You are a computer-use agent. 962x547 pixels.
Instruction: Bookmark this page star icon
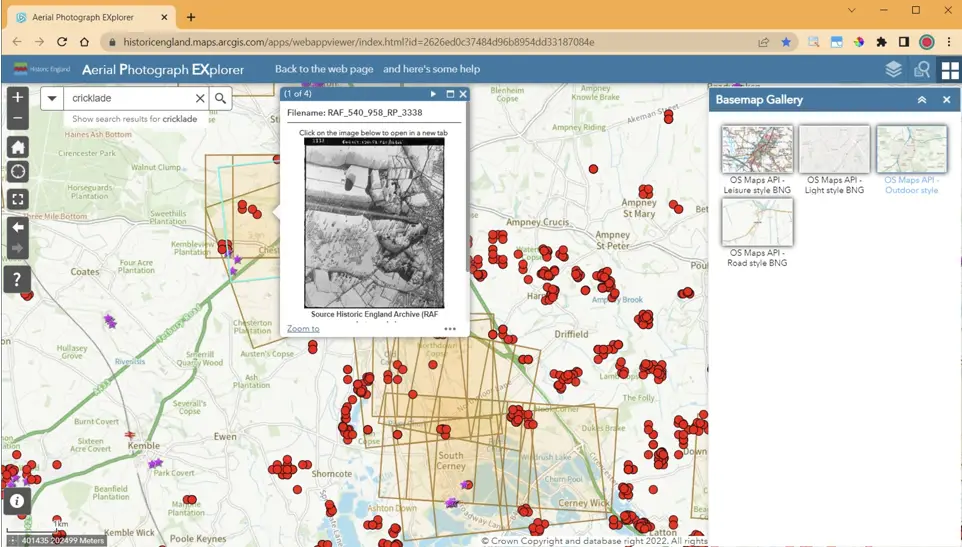(786, 42)
